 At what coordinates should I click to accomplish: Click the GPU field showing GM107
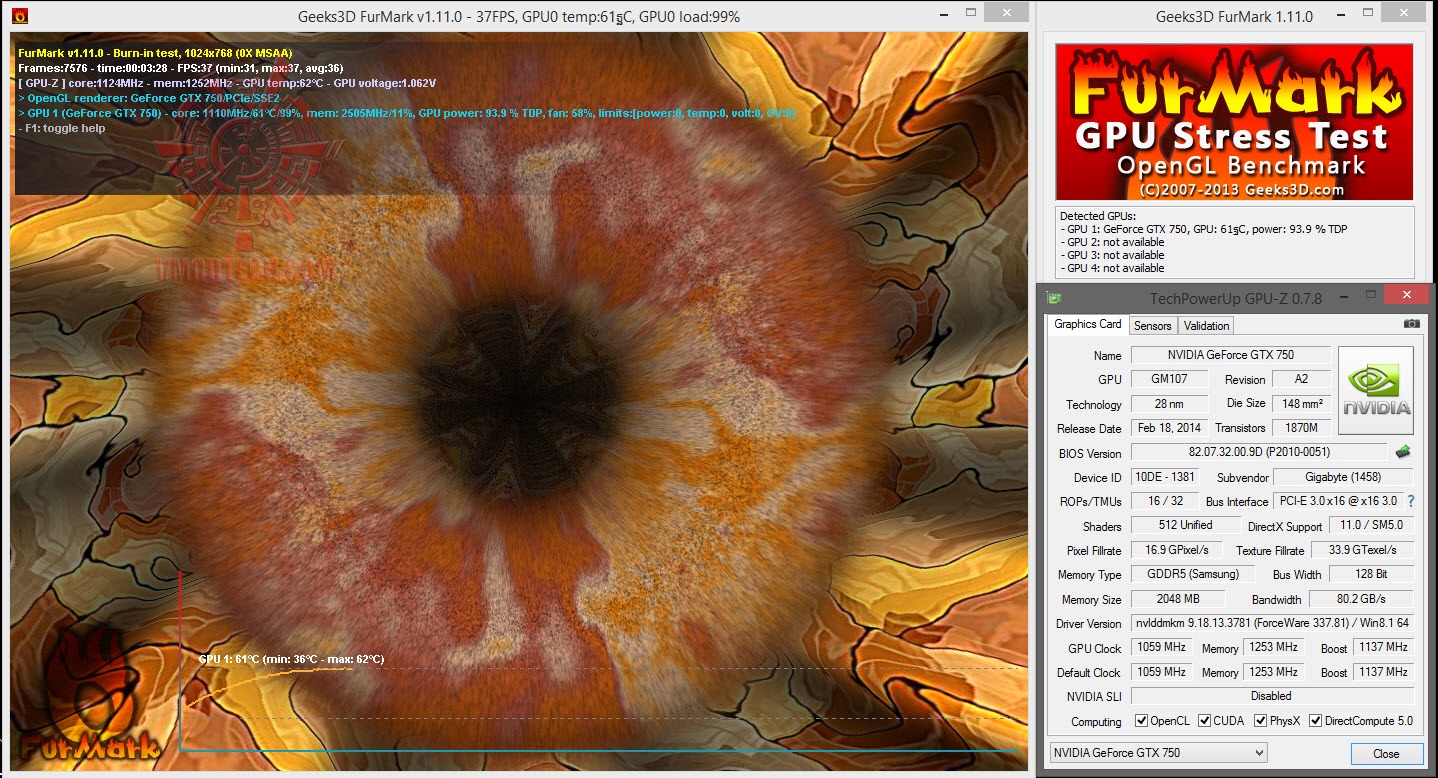tap(1169, 379)
